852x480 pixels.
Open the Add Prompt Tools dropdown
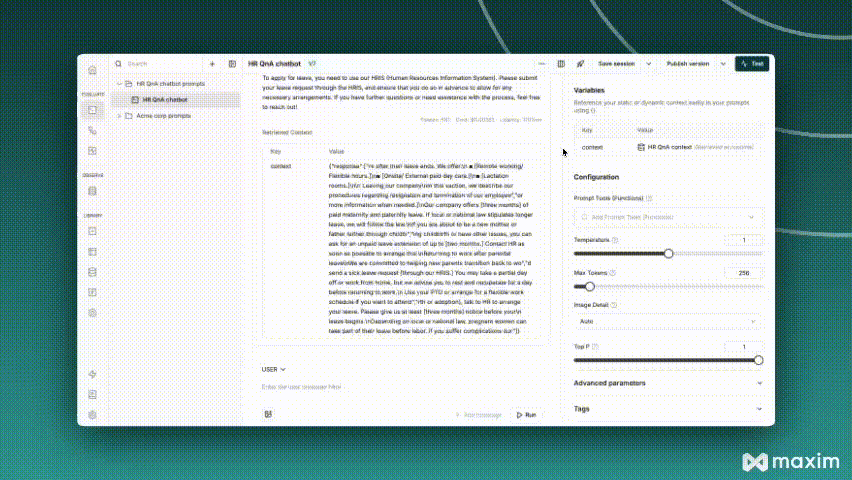(x=668, y=217)
